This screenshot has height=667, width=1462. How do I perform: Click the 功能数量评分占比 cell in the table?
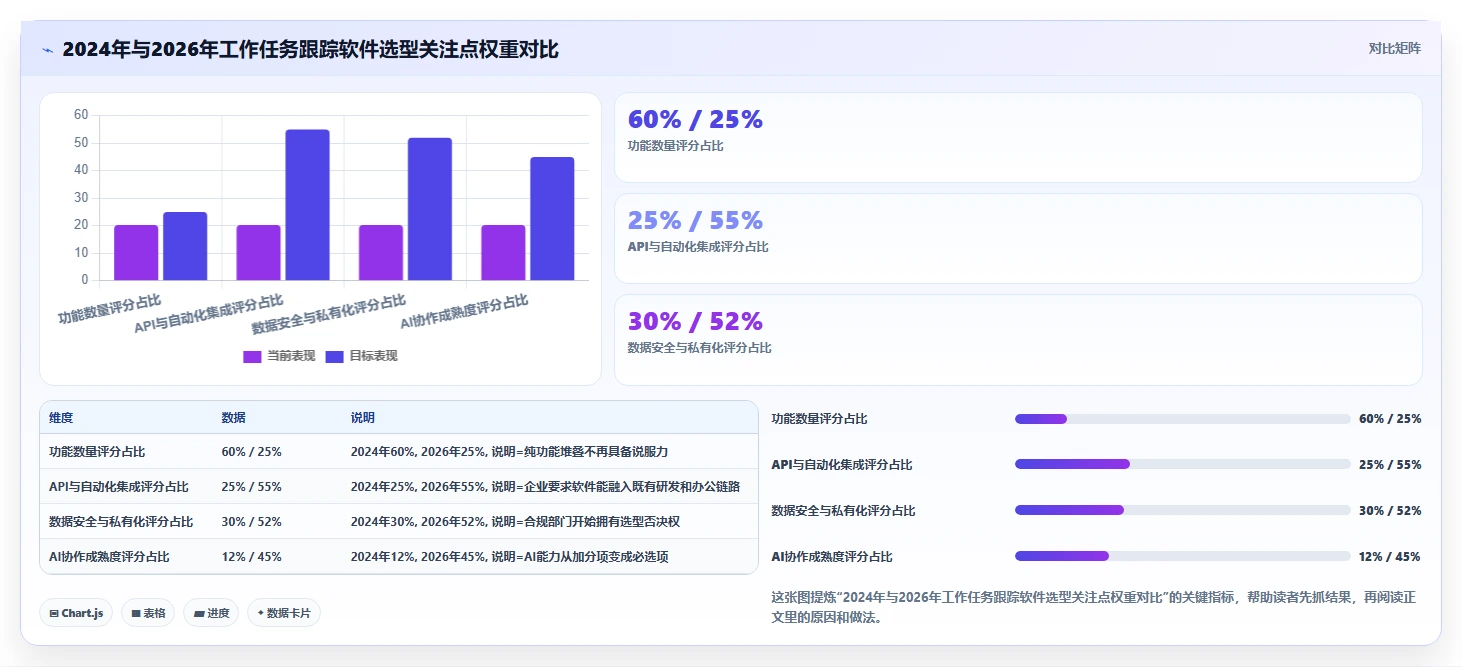pos(97,452)
